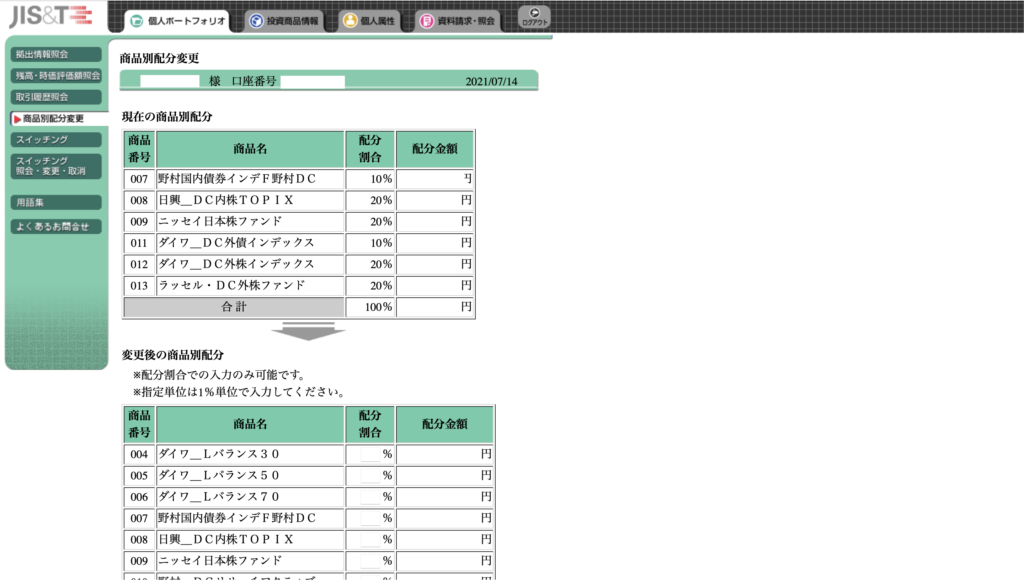The image size is (1024, 584).
Task: Open the よくあるお問合せ FAQ link
Action: point(56,226)
